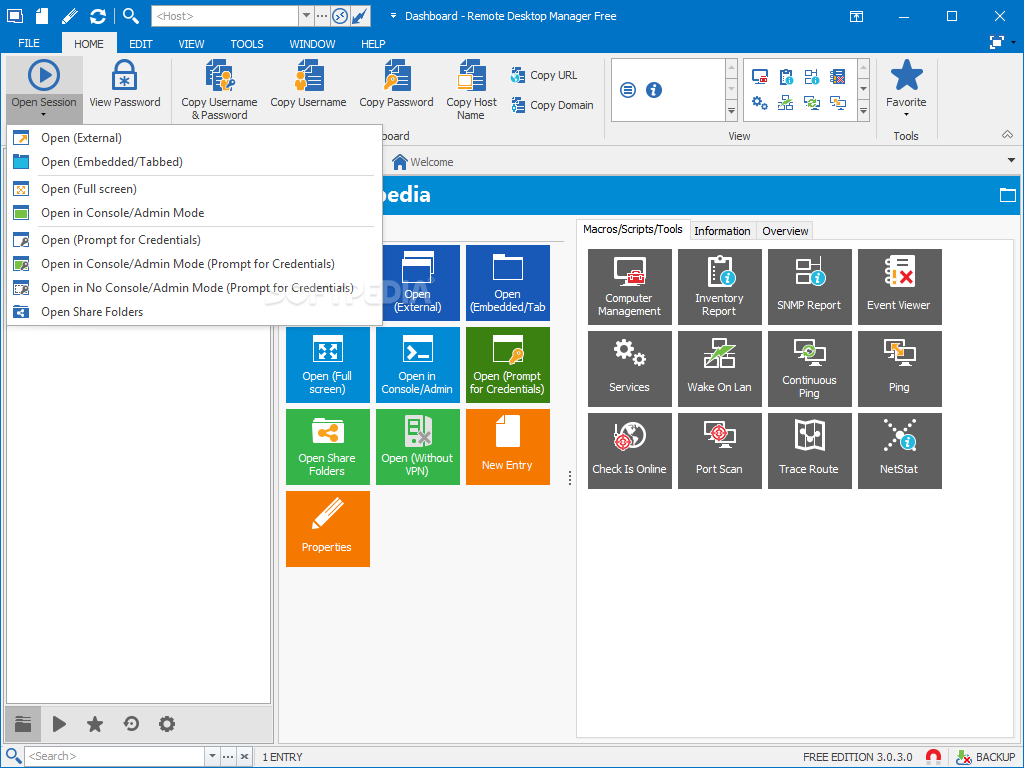Expand the Open Session dropdown arrow

tap(44, 116)
